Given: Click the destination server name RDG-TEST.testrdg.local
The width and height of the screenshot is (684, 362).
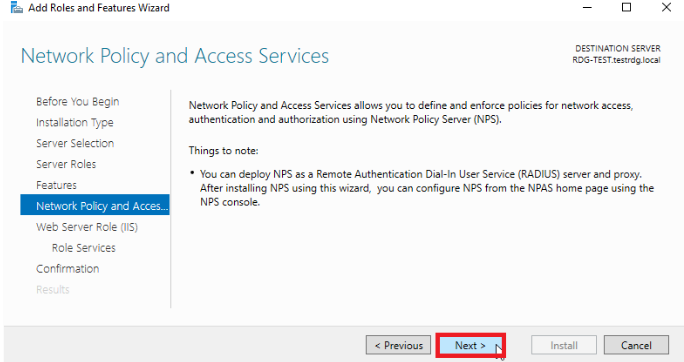Looking at the screenshot, I should click(x=616, y=60).
